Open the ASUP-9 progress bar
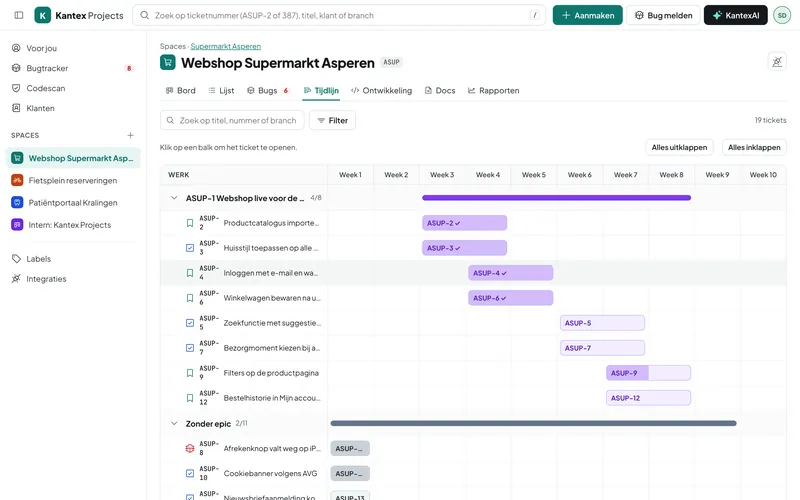Image resolution: width=800 pixels, height=500 pixels. pyautogui.click(x=648, y=373)
